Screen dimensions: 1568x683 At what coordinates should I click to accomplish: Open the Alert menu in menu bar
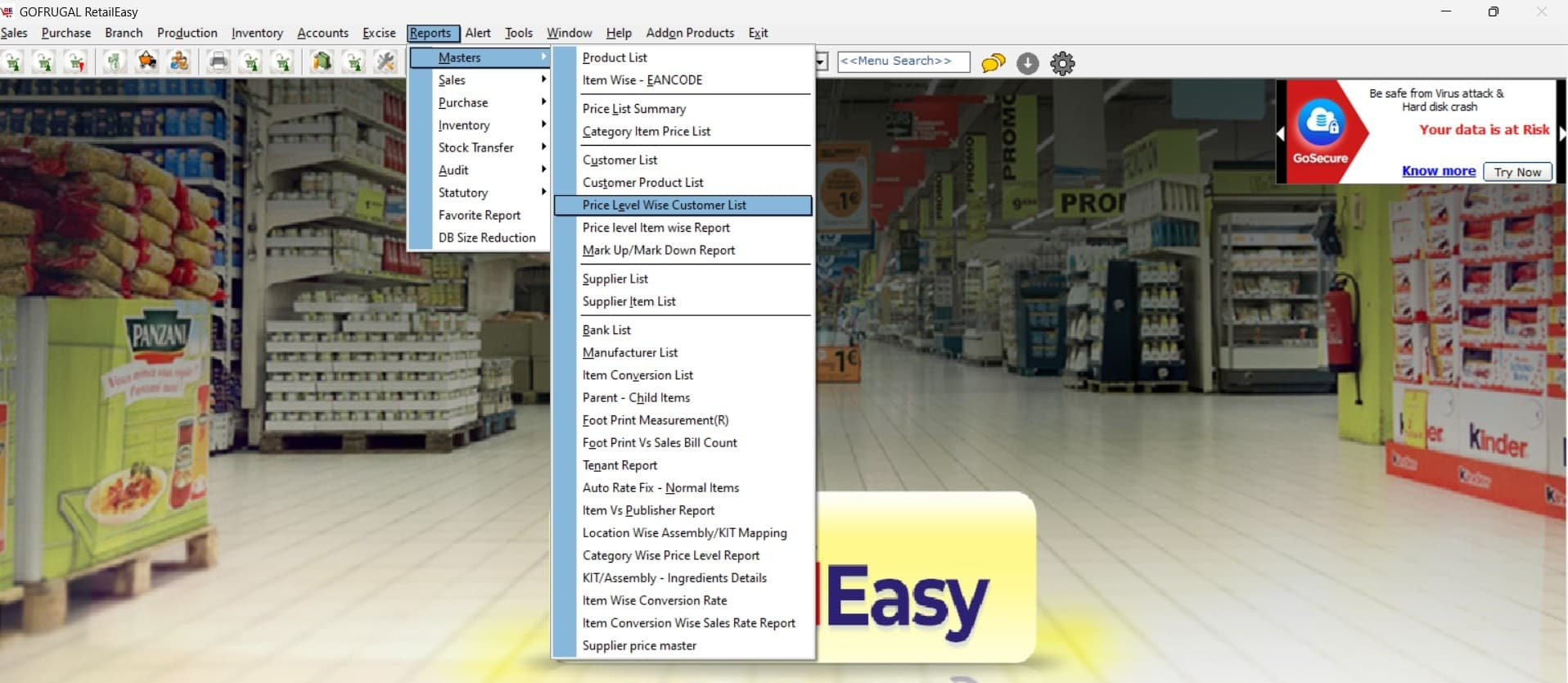pos(478,33)
